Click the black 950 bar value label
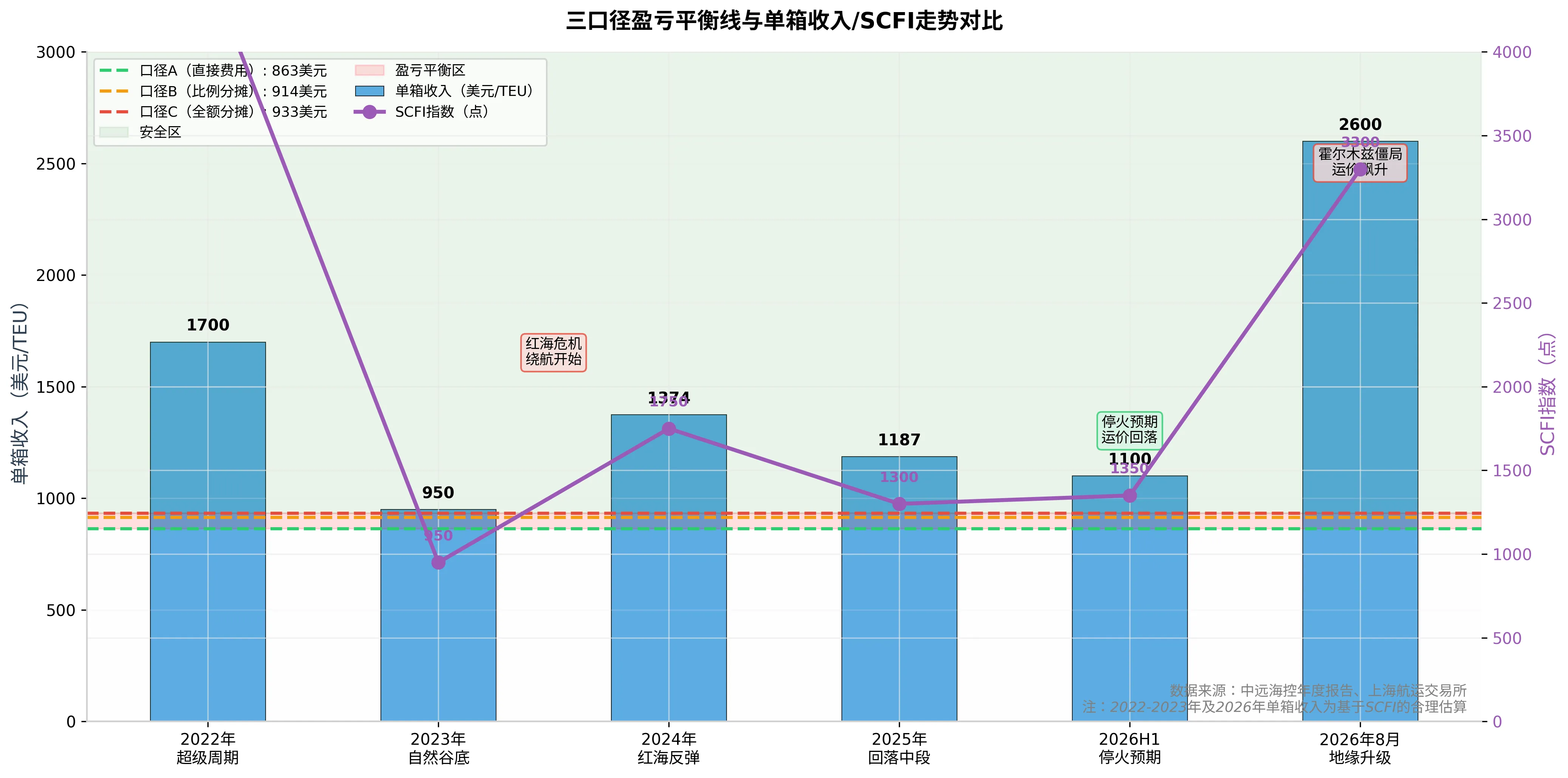The image size is (1568, 778). click(438, 493)
